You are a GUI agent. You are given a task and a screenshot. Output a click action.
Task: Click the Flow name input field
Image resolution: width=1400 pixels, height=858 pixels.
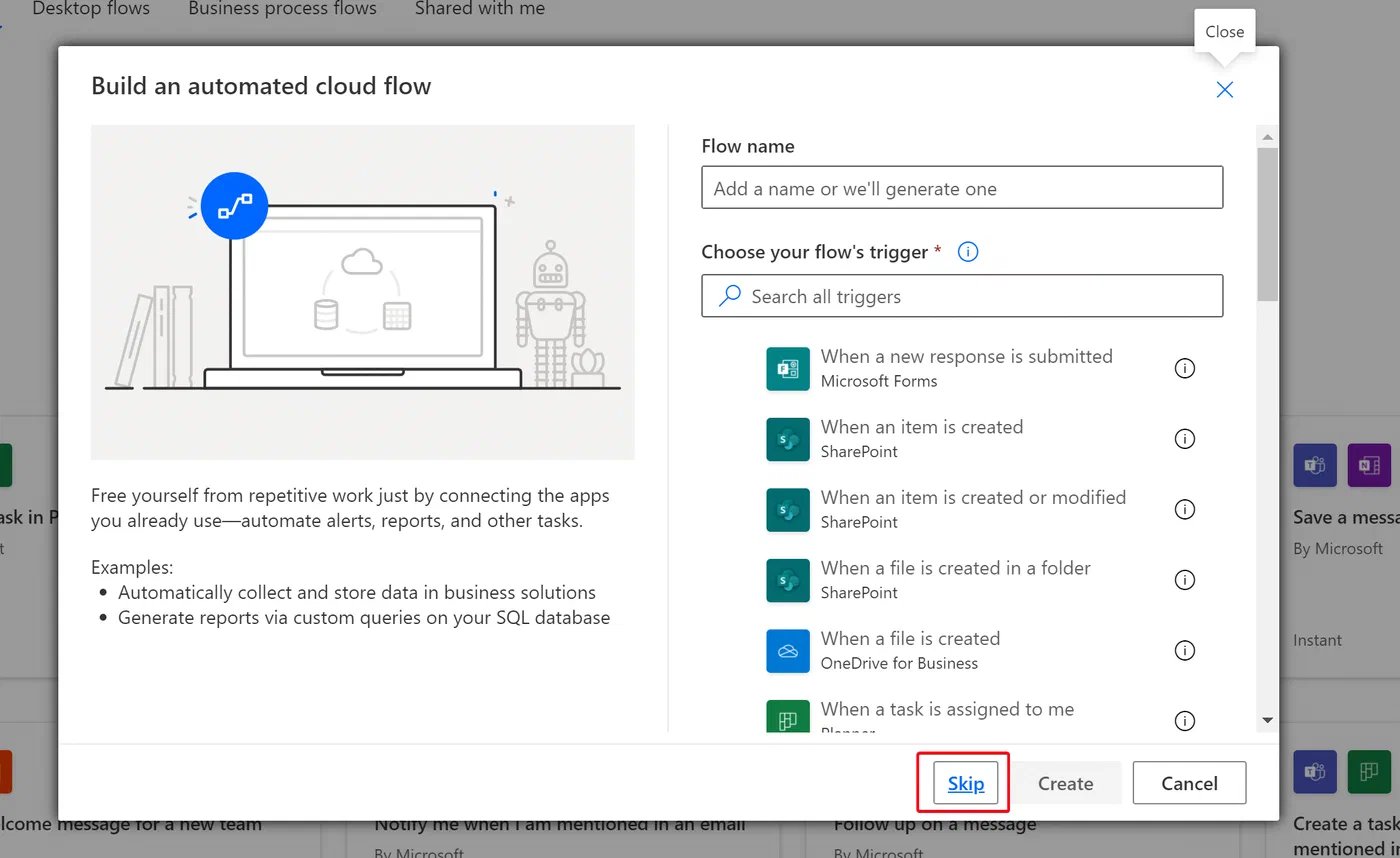tap(962, 188)
